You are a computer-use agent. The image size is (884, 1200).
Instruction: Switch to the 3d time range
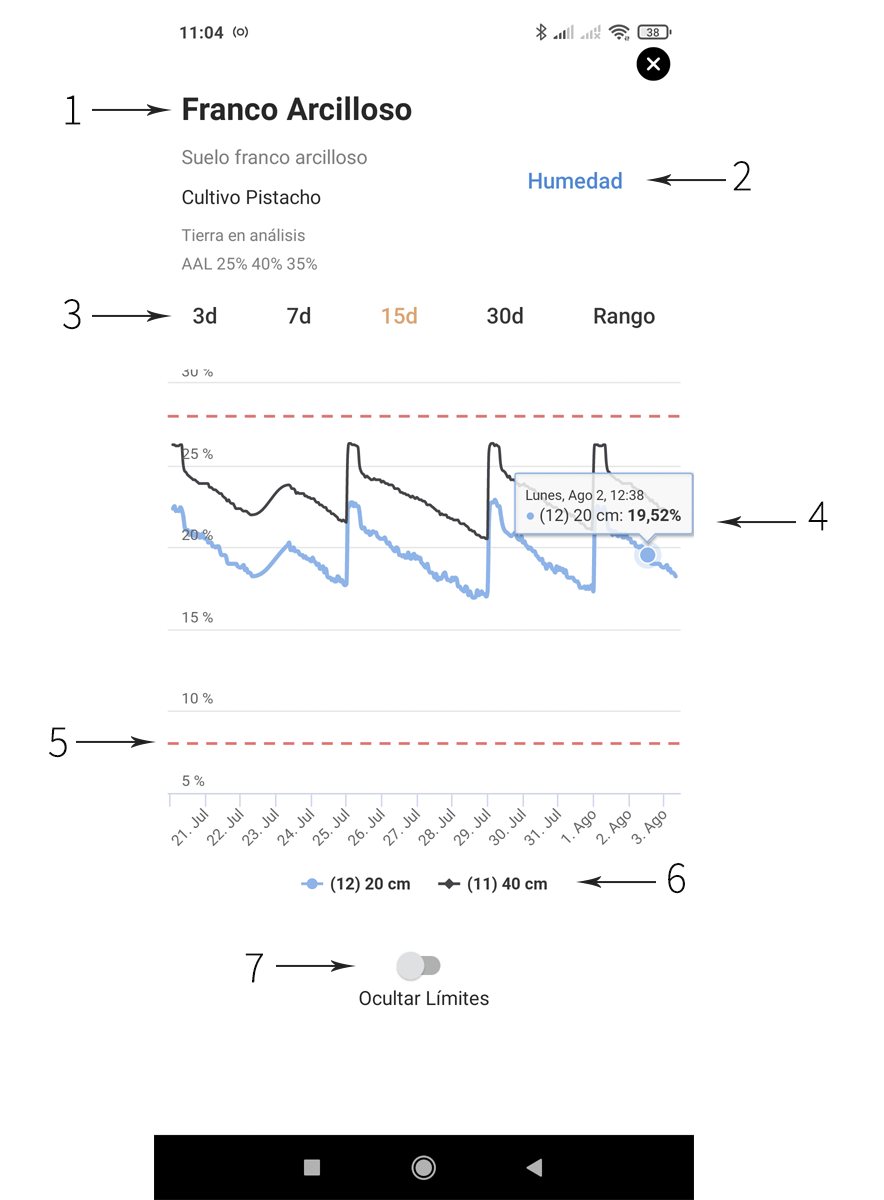(204, 316)
